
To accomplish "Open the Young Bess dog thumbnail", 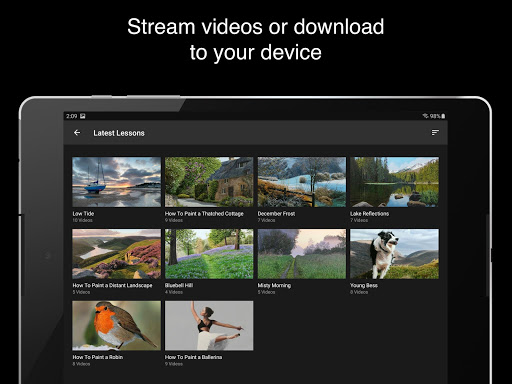I will point(394,254).
